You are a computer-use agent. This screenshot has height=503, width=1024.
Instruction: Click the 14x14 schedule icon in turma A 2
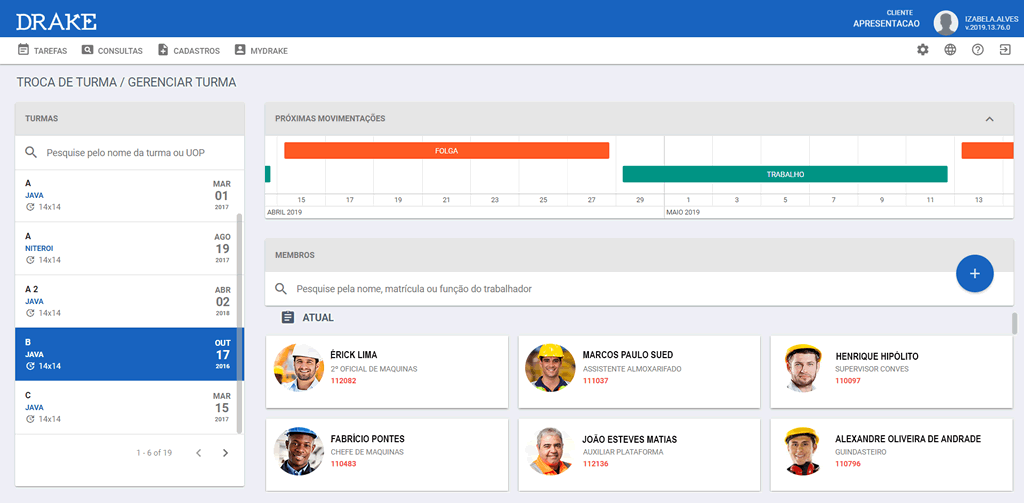click(x=29, y=313)
